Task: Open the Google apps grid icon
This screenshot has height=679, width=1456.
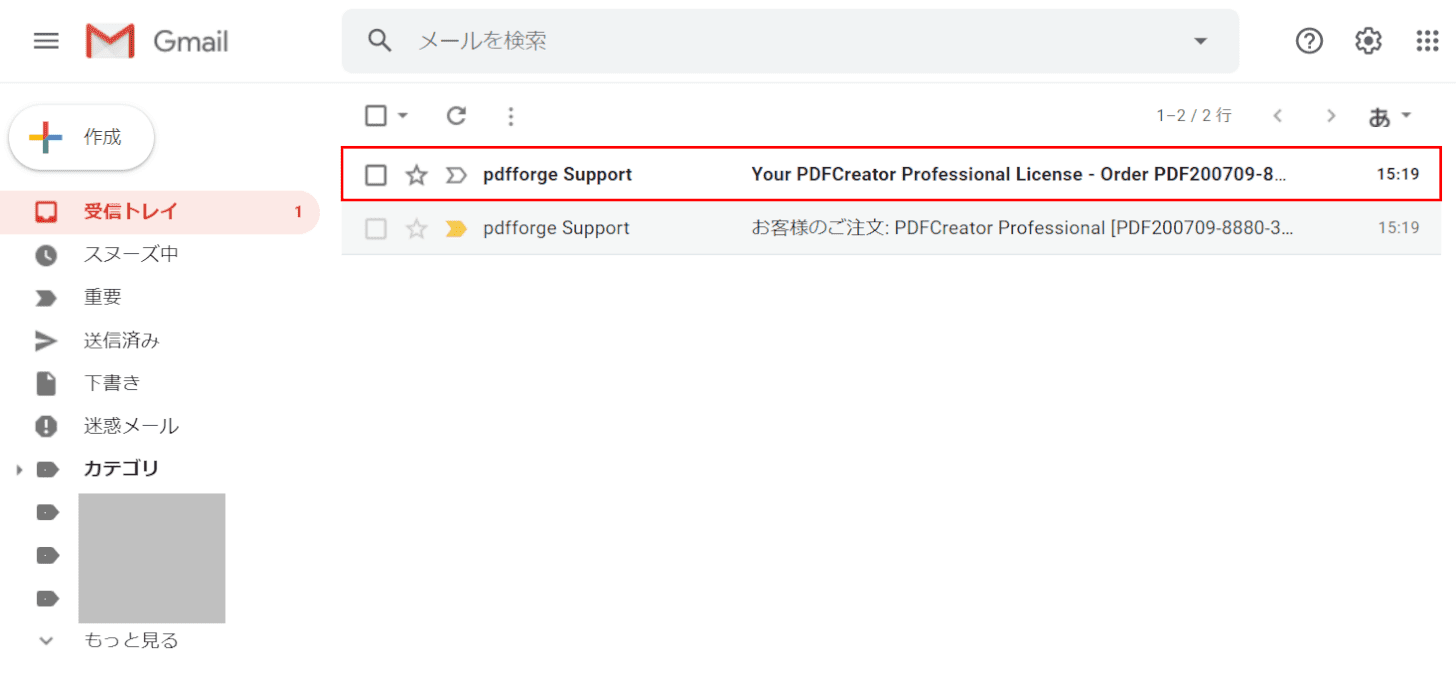Action: (x=1427, y=41)
